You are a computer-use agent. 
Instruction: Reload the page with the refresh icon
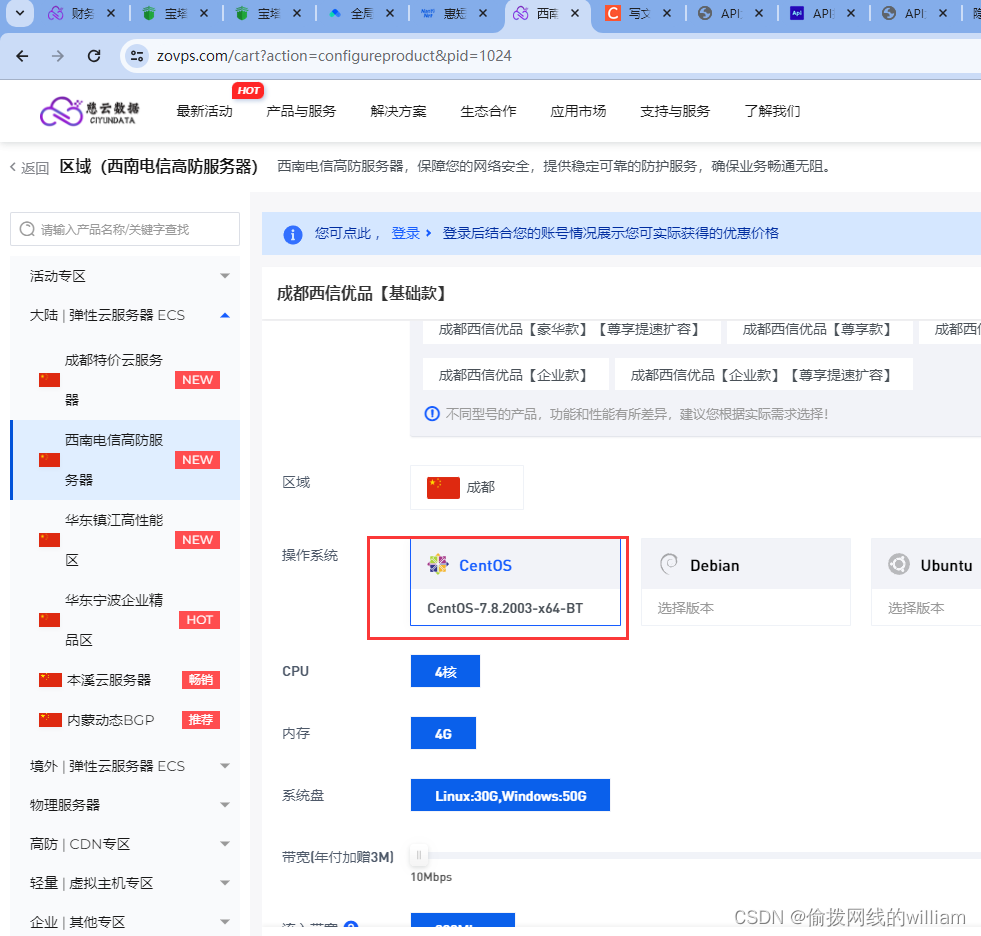(x=93, y=56)
